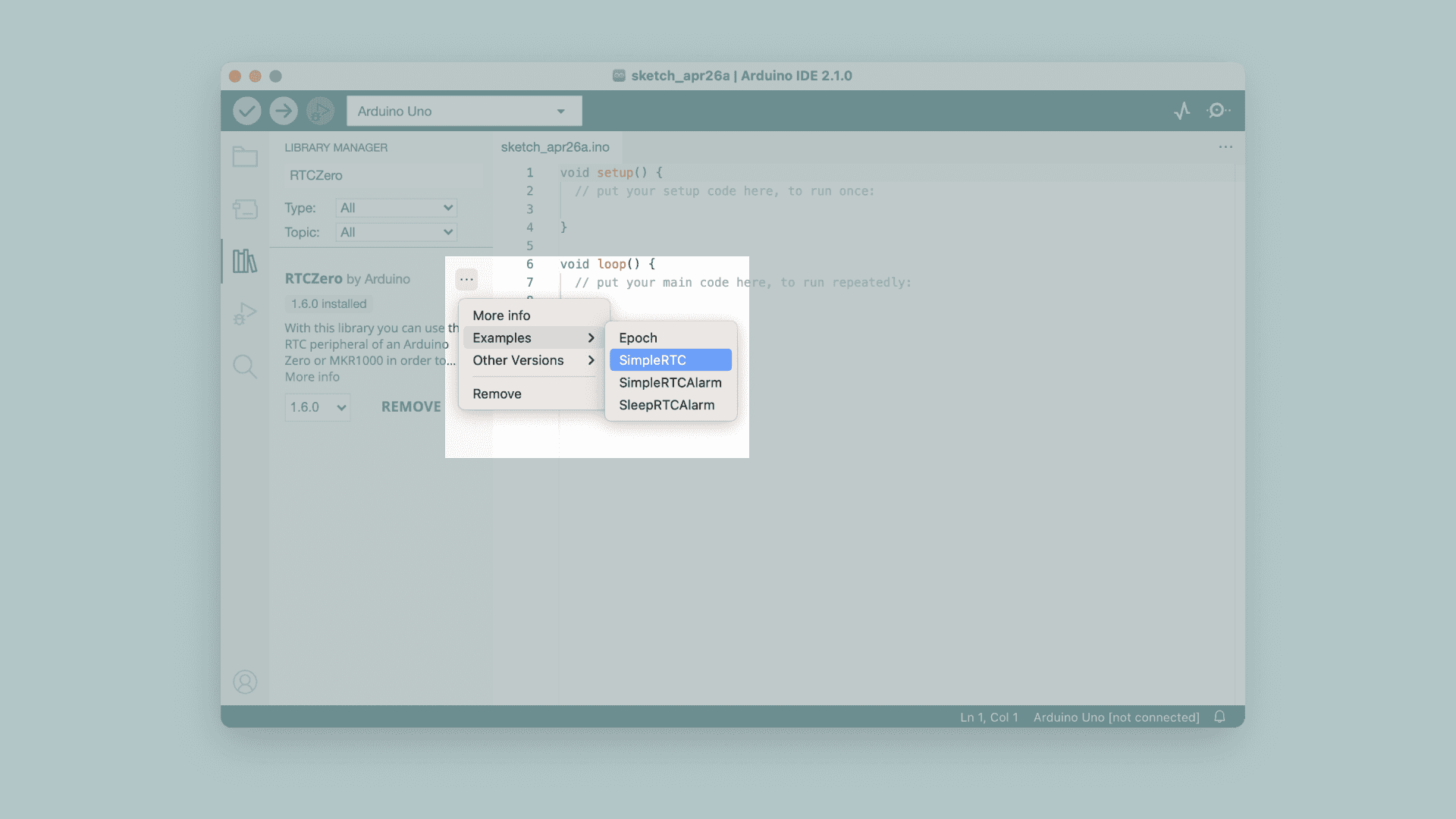
Task: Select the Library Manager sidebar icon
Action: (x=245, y=261)
